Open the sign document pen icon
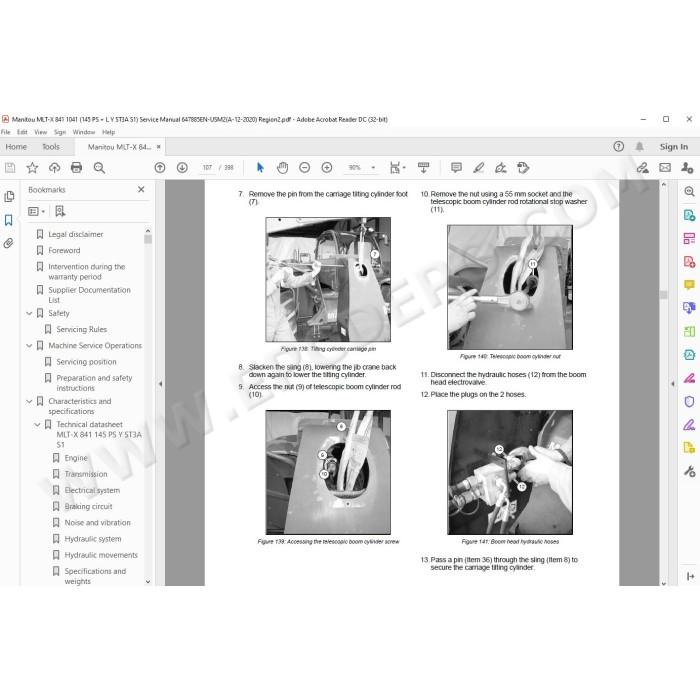 (x=501, y=168)
